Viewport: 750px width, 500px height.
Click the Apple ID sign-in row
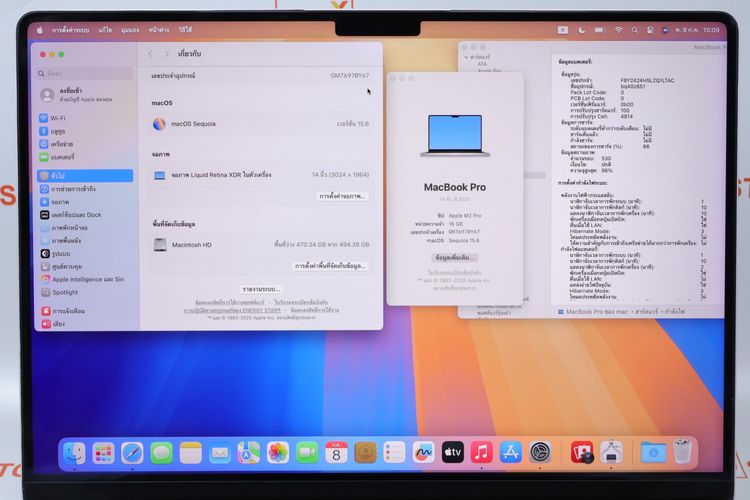77,95
